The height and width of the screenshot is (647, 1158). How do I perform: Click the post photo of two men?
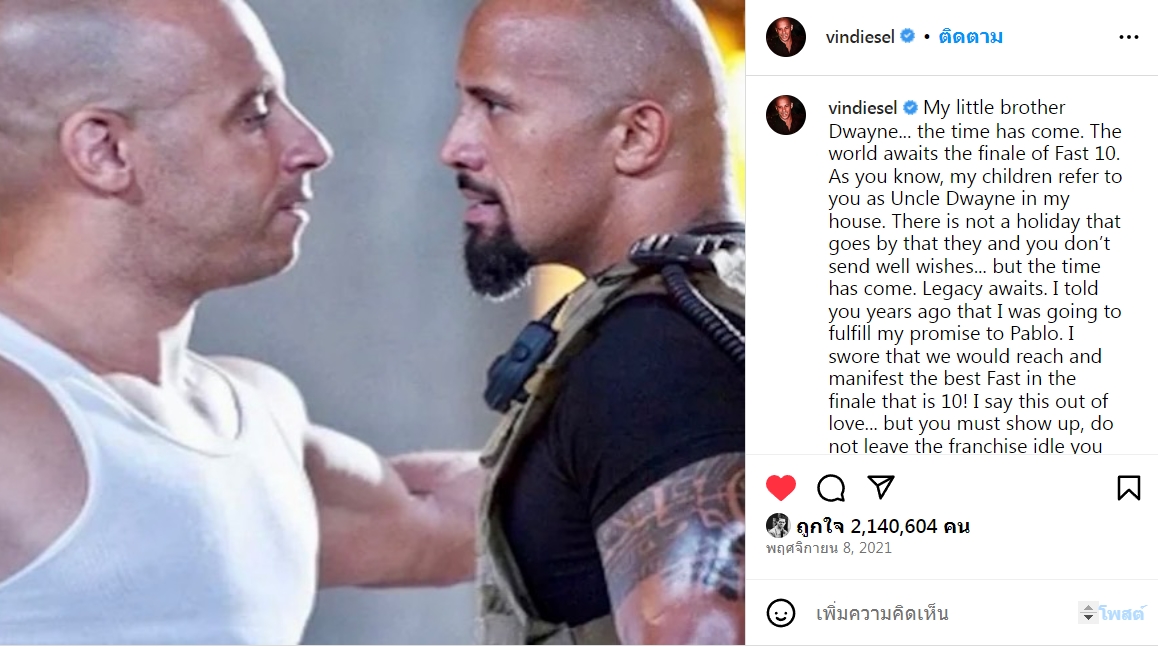(x=372, y=323)
